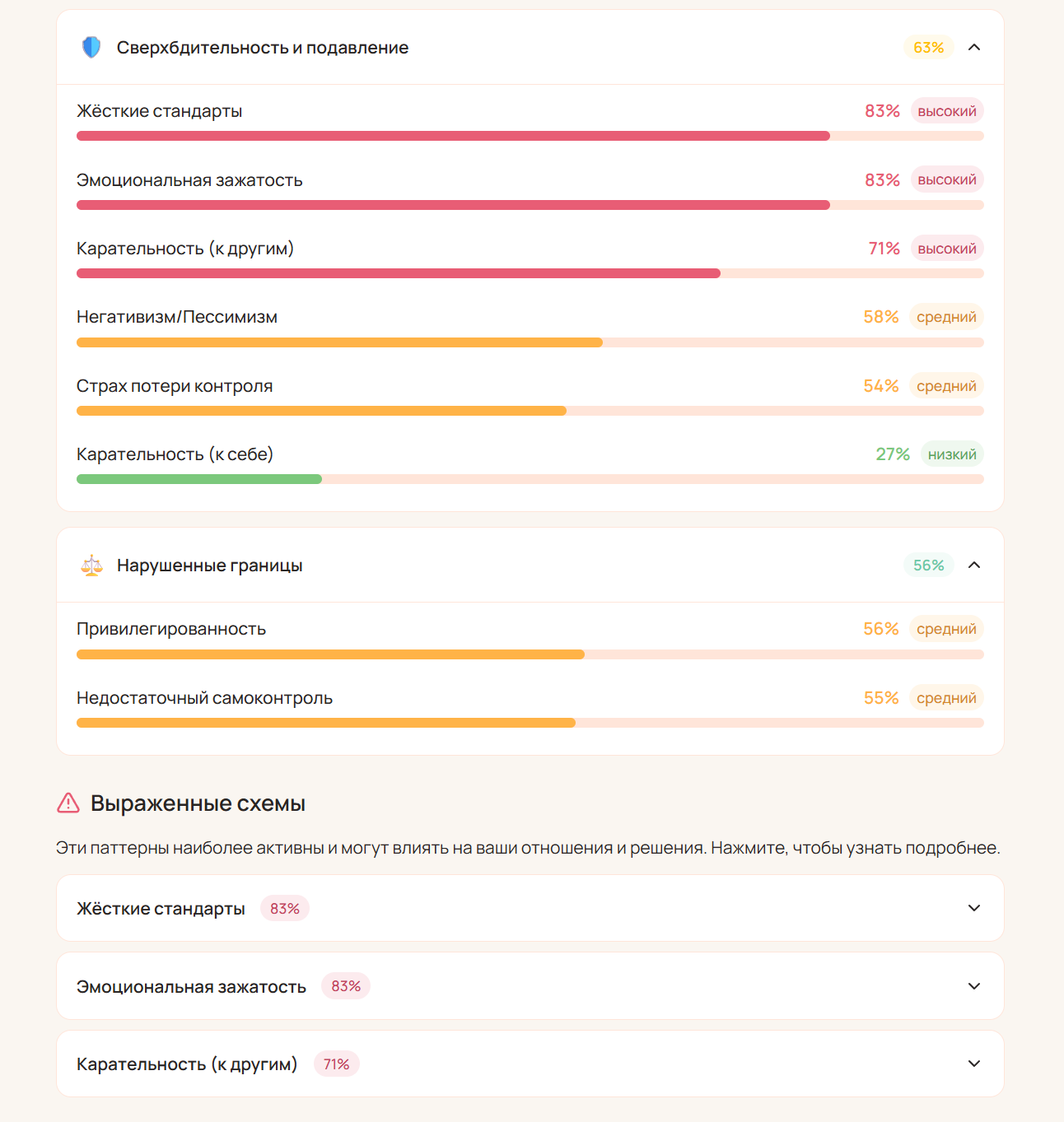The image size is (1064, 1122).
Task: Click the warning triangle near 'Выраженные схемы'
Action: (67, 804)
